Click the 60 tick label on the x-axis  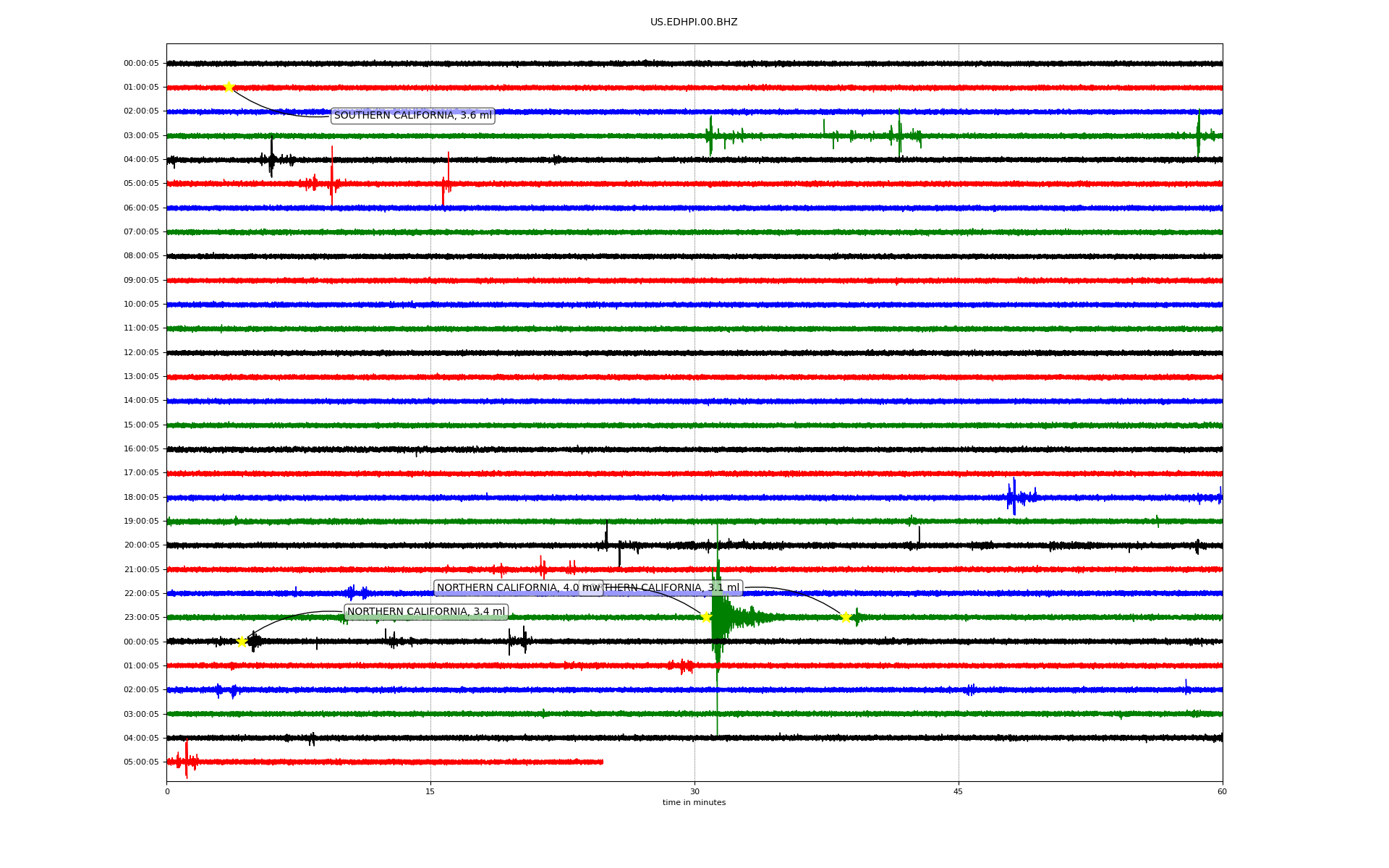[1222, 791]
